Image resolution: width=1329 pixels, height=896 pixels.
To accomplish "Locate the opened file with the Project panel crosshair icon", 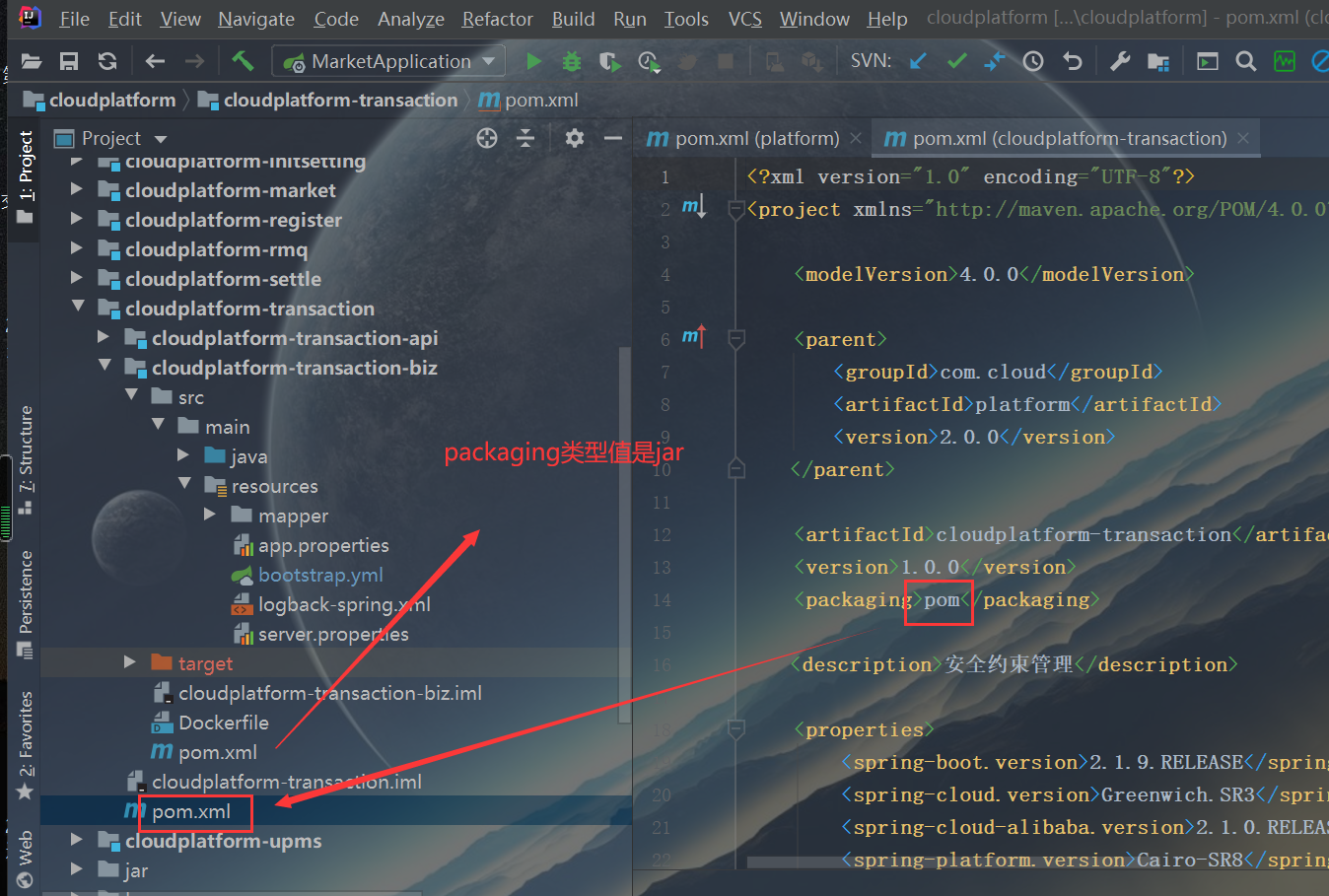I will [487, 138].
